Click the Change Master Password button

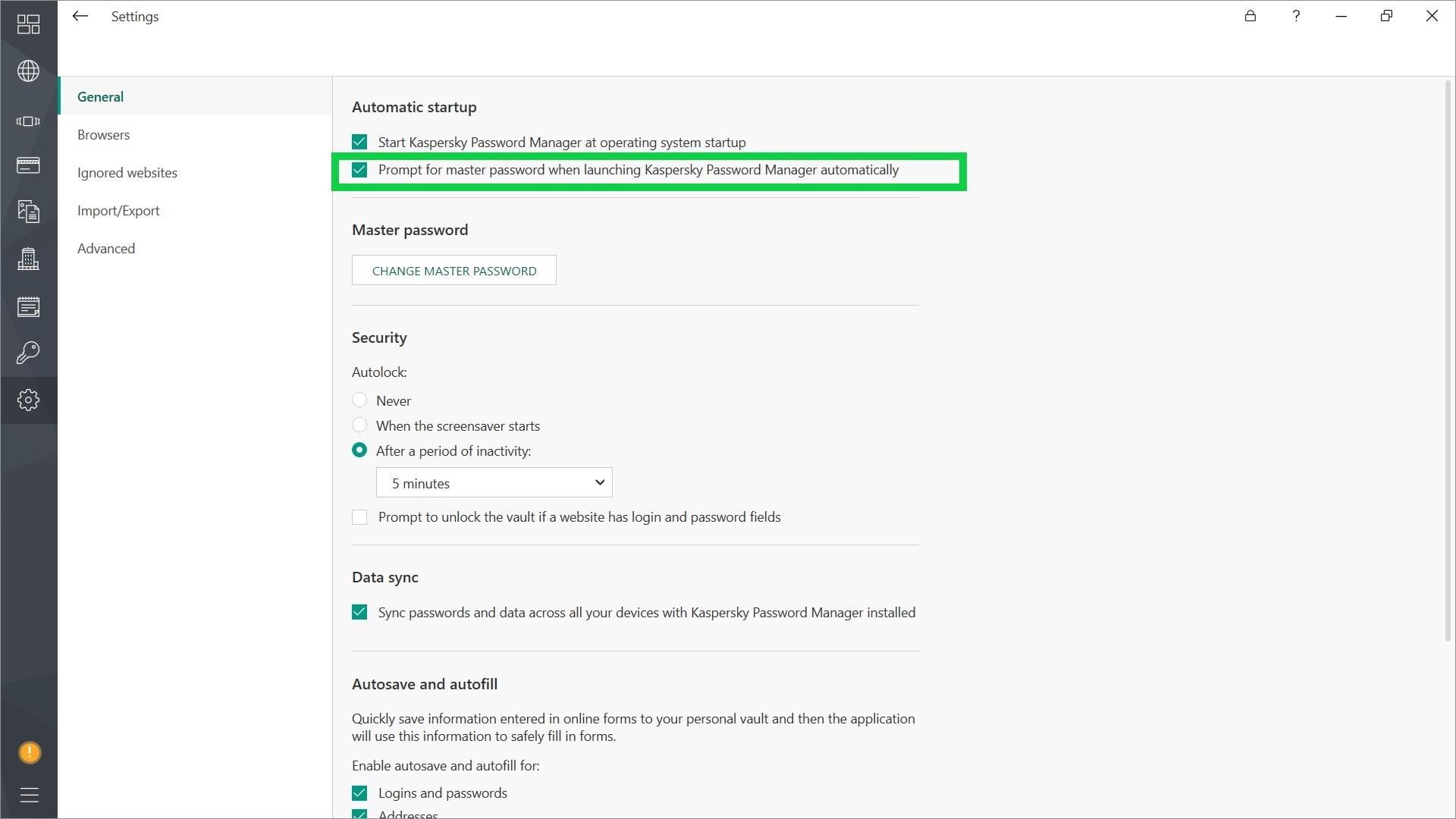pyautogui.click(x=454, y=271)
